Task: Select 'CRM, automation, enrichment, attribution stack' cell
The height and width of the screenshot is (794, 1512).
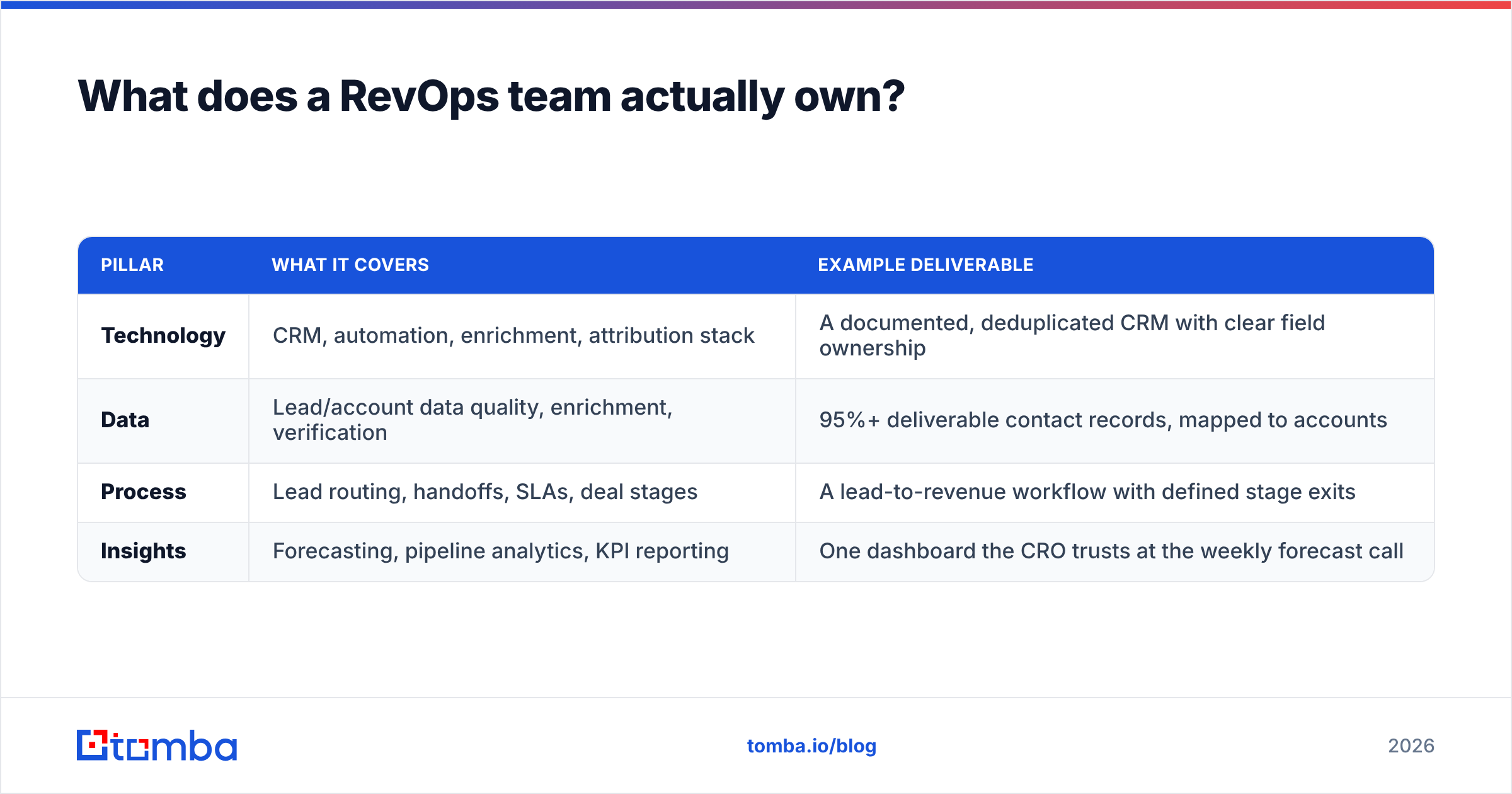Action: [522, 336]
